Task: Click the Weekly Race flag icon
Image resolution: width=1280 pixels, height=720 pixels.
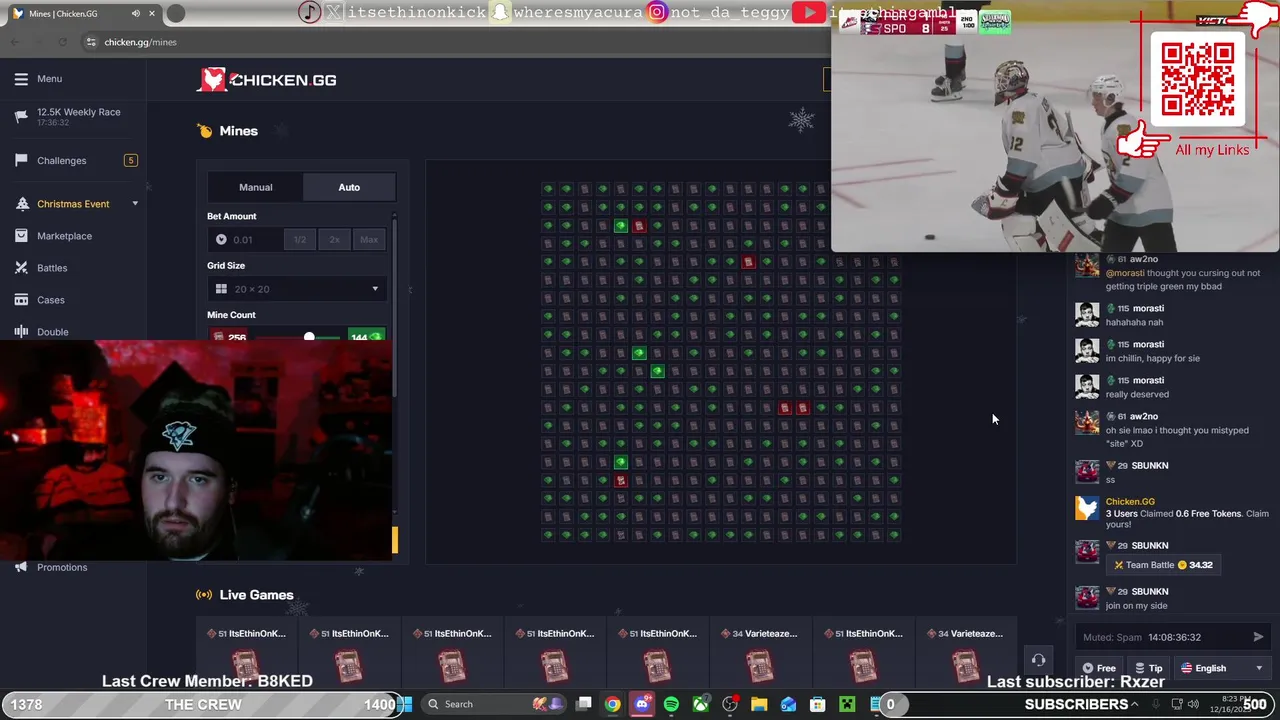Action: point(21,116)
